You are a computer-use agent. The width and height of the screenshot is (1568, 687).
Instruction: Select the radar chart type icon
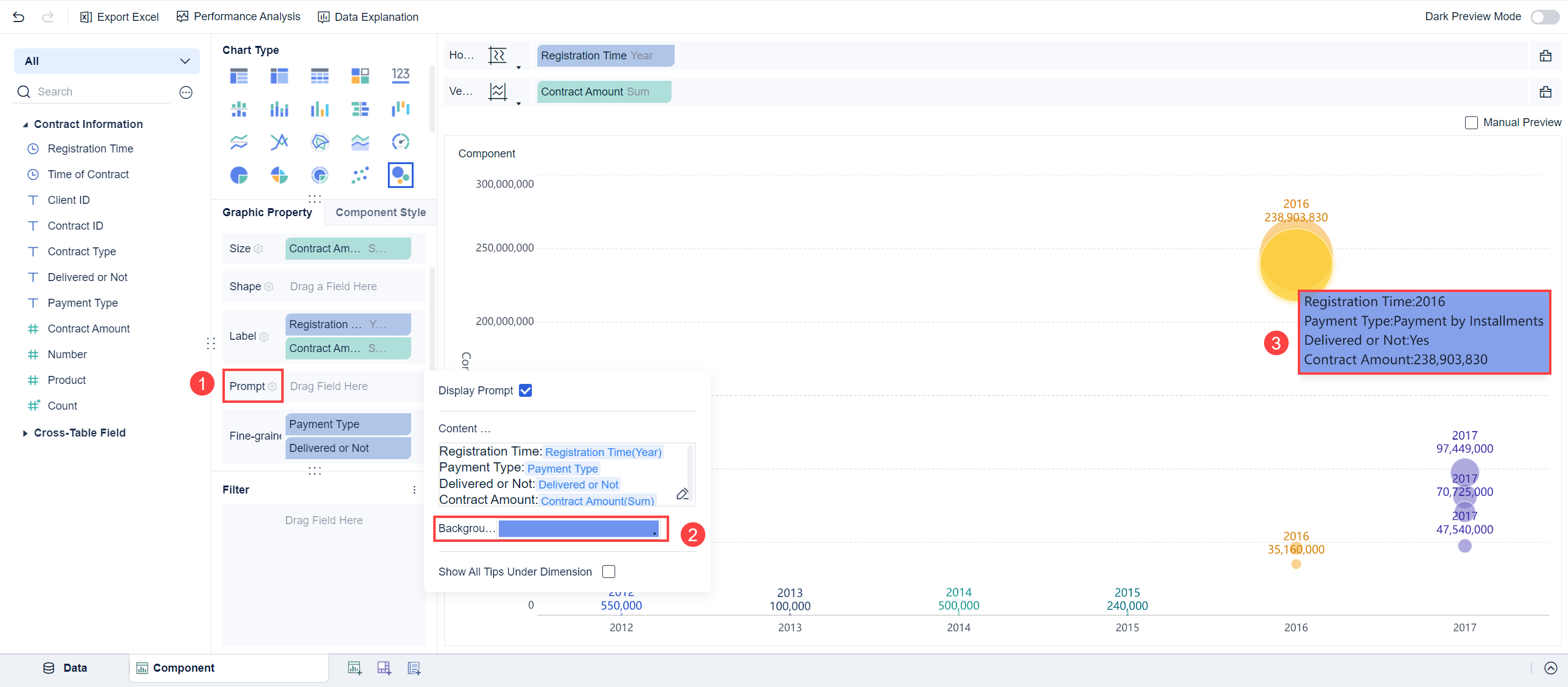pyautogui.click(x=320, y=142)
